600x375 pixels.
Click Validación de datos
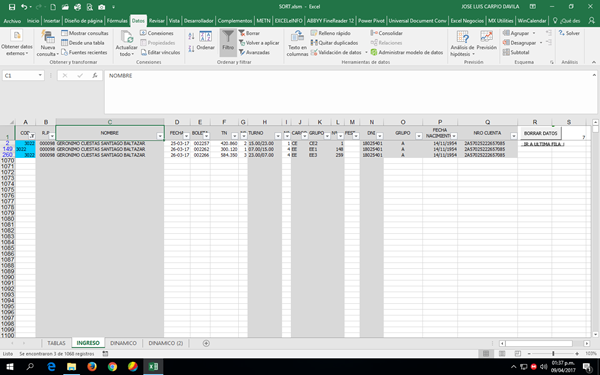[336, 52]
